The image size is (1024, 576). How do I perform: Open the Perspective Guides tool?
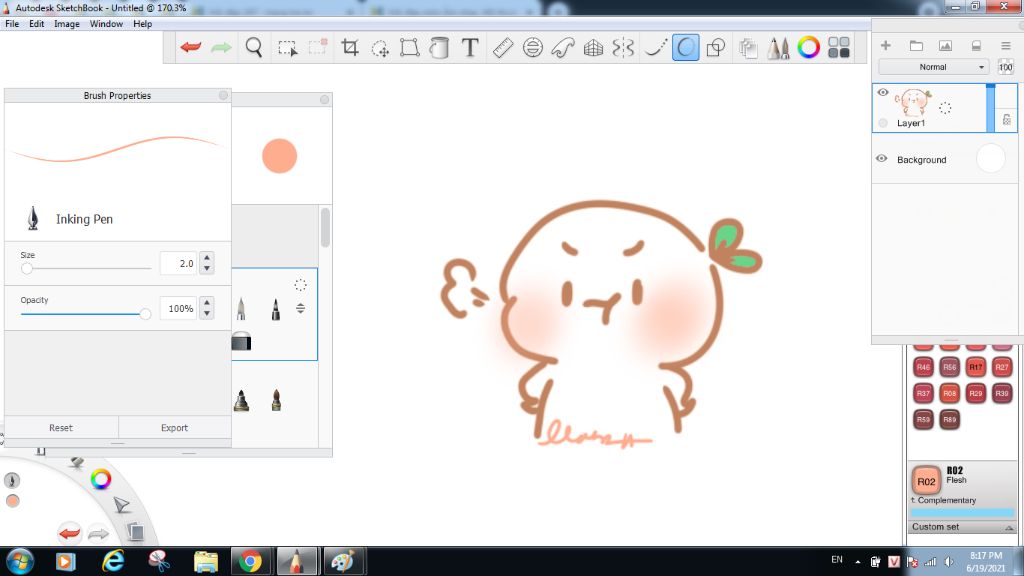(x=593, y=48)
